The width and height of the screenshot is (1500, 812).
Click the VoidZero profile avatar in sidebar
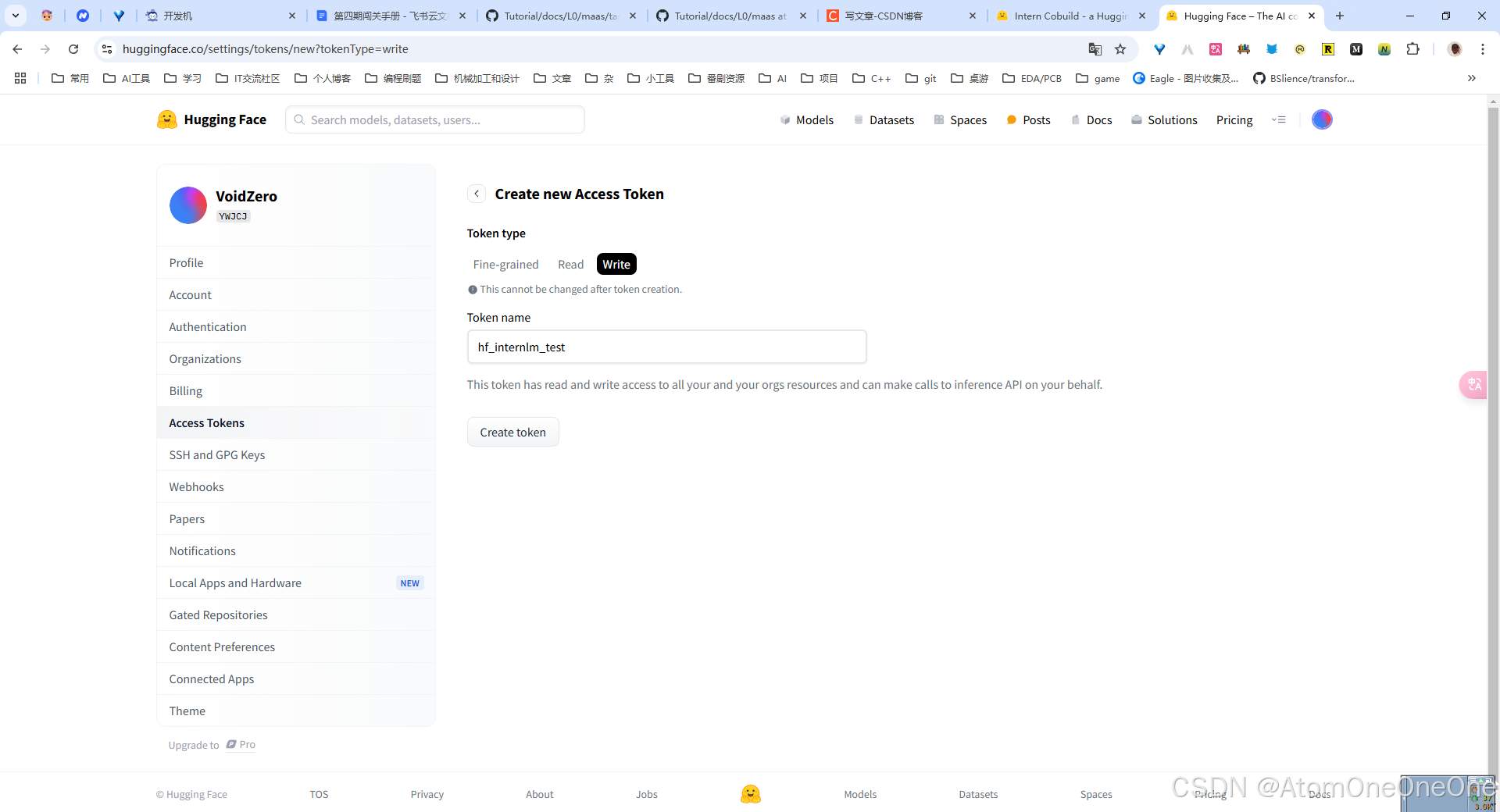pyautogui.click(x=188, y=205)
